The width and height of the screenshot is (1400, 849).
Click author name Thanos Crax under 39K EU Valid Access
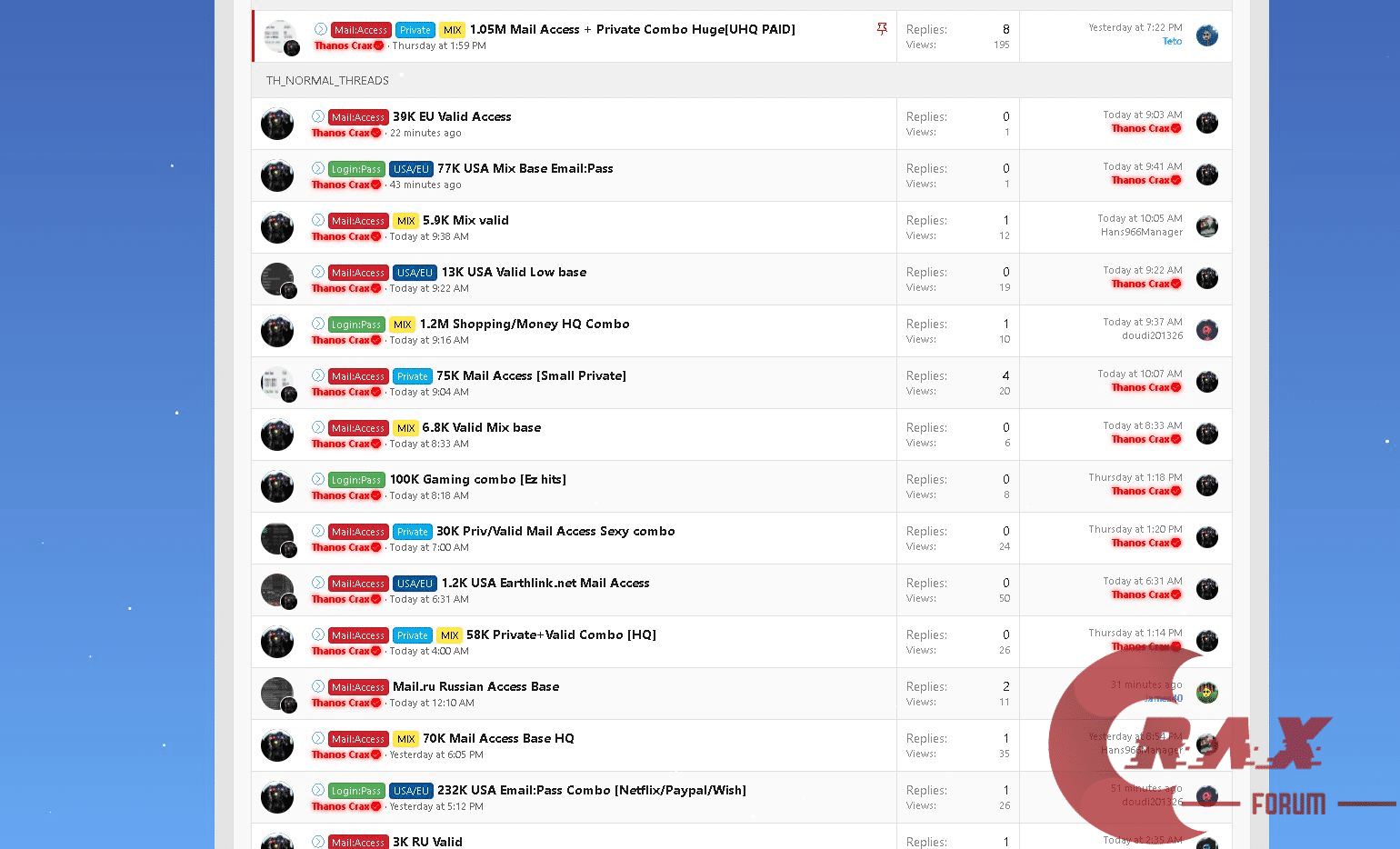(x=346, y=133)
